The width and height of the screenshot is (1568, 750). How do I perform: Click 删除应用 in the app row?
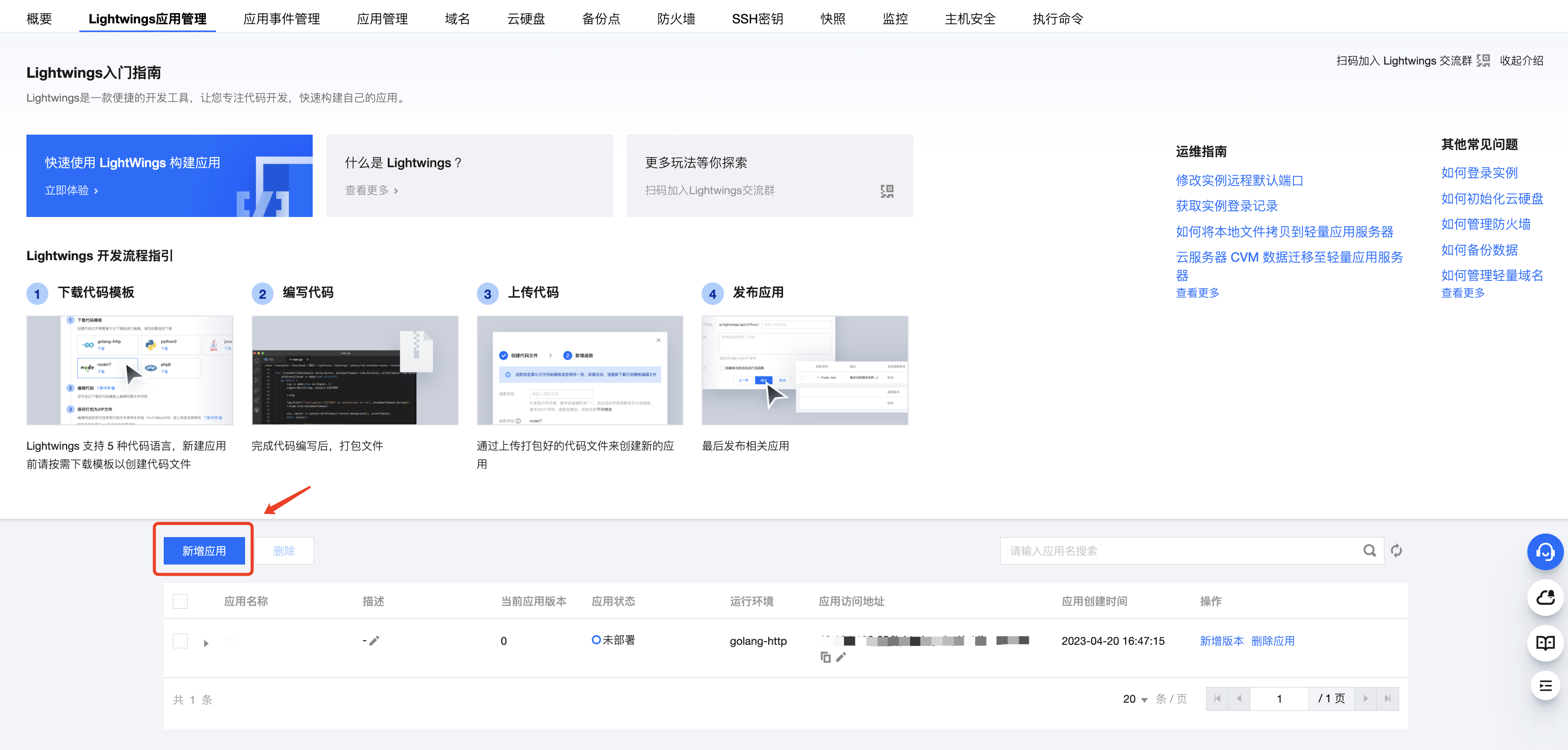(x=1272, y=641)
